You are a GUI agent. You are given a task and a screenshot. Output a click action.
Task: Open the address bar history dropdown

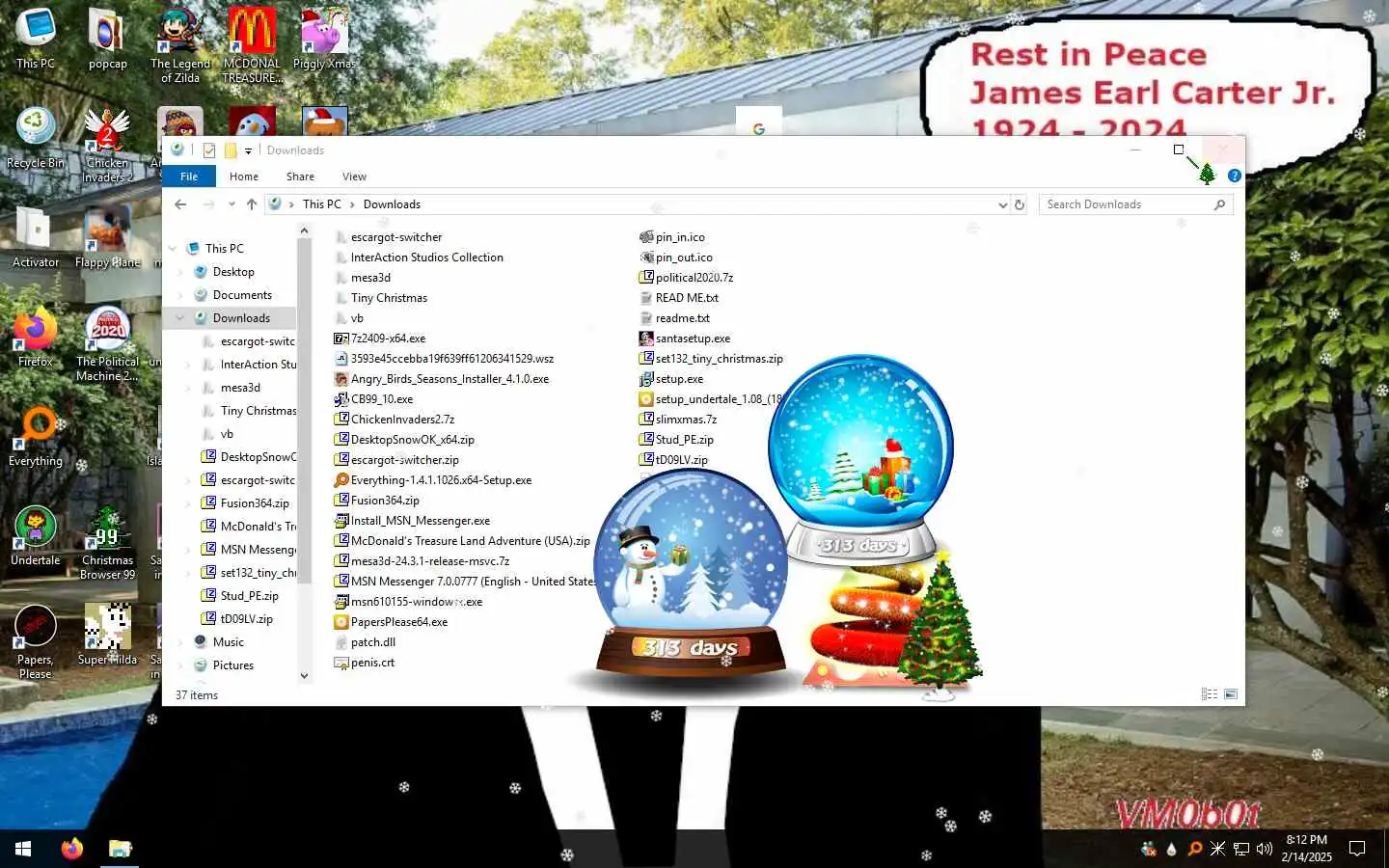tap(1002, 204)
